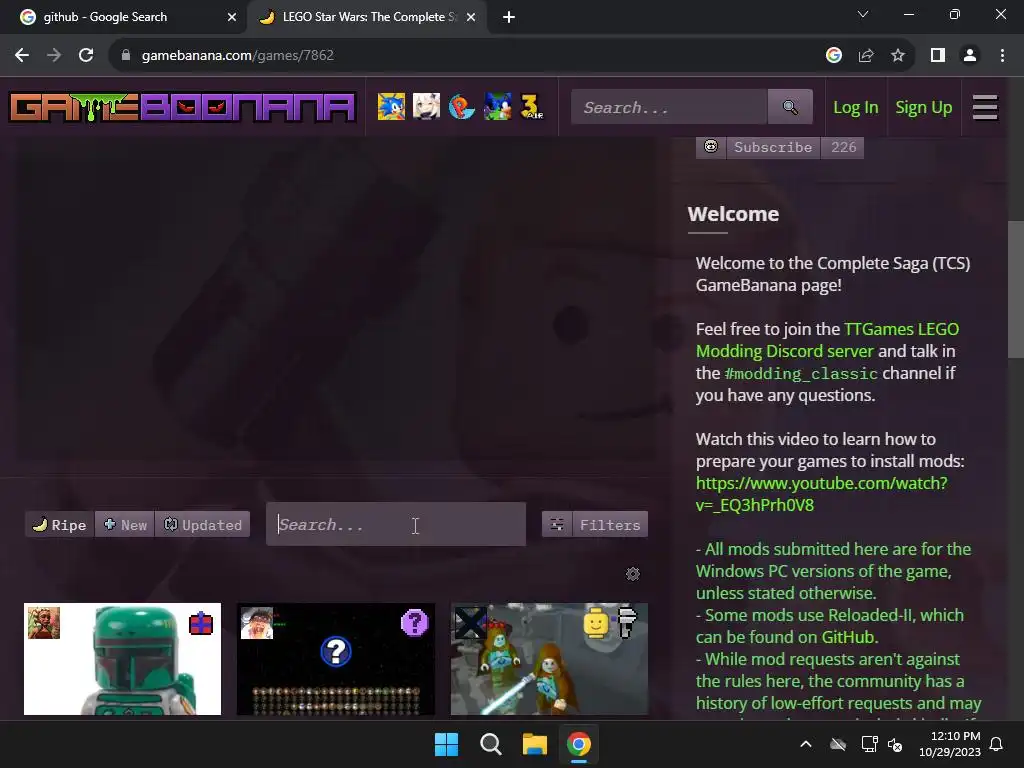The height and width of the screenshot is (768, 1024).
Task: Show hidden system tray icons
Action: click(806, 744)
